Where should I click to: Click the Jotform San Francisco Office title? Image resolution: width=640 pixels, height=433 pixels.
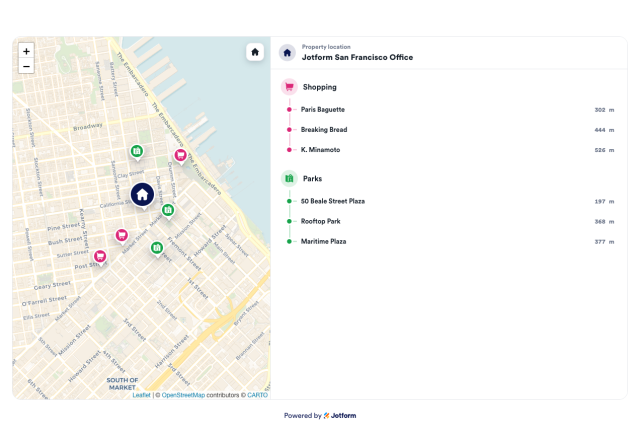[357, 57]
